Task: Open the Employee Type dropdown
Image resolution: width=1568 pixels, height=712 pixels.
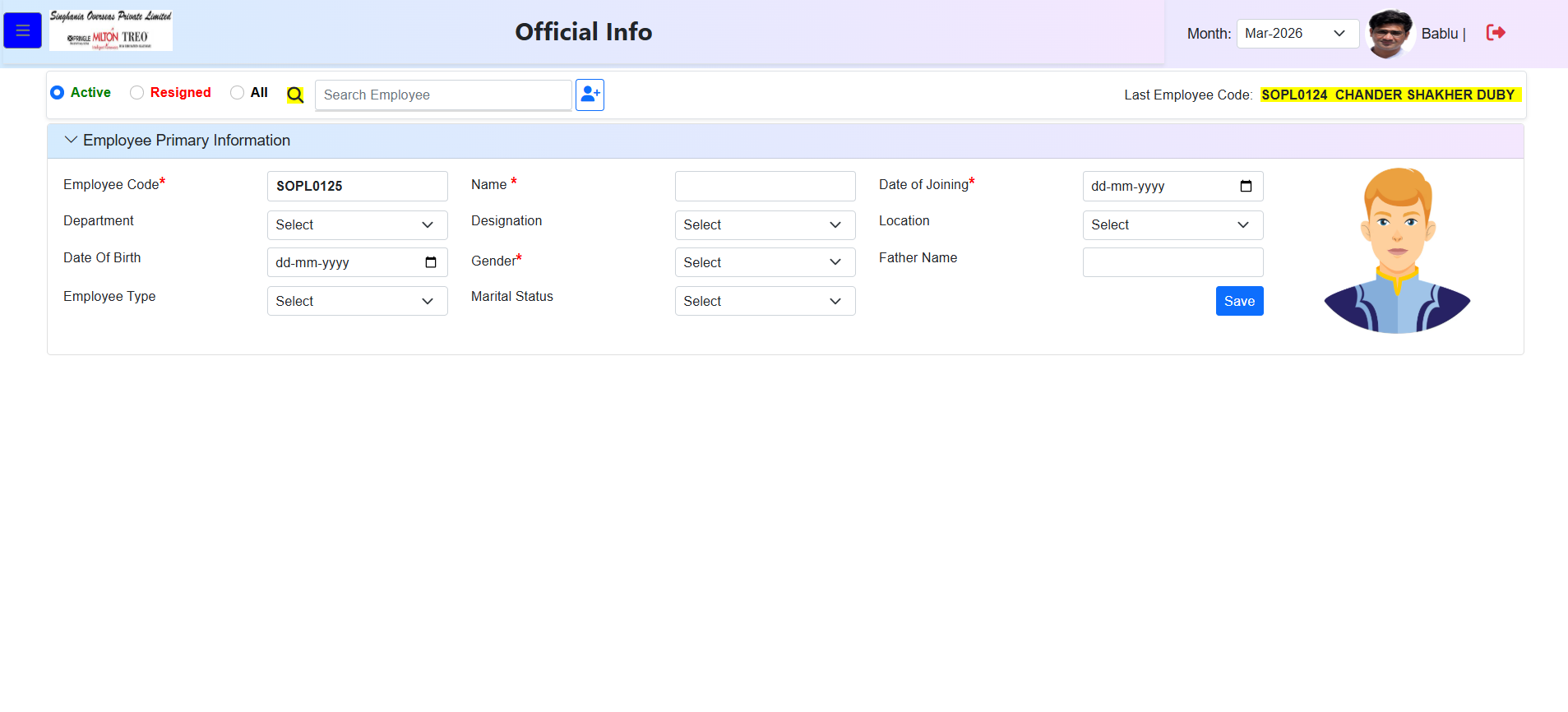Action: (357, 301)
